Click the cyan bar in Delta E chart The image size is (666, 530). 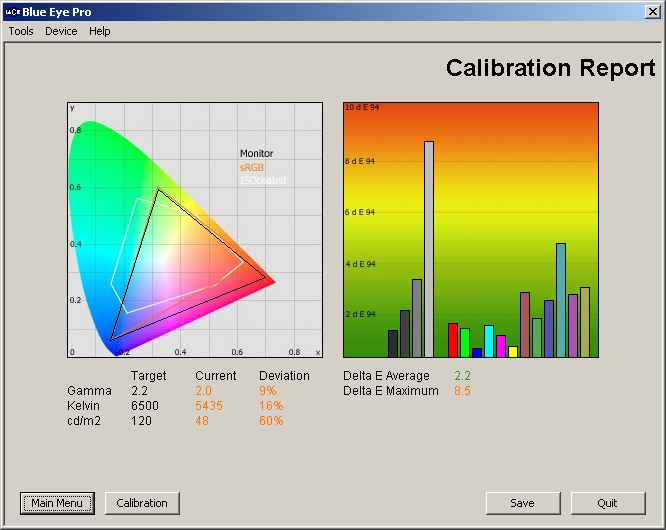(489, 341)
